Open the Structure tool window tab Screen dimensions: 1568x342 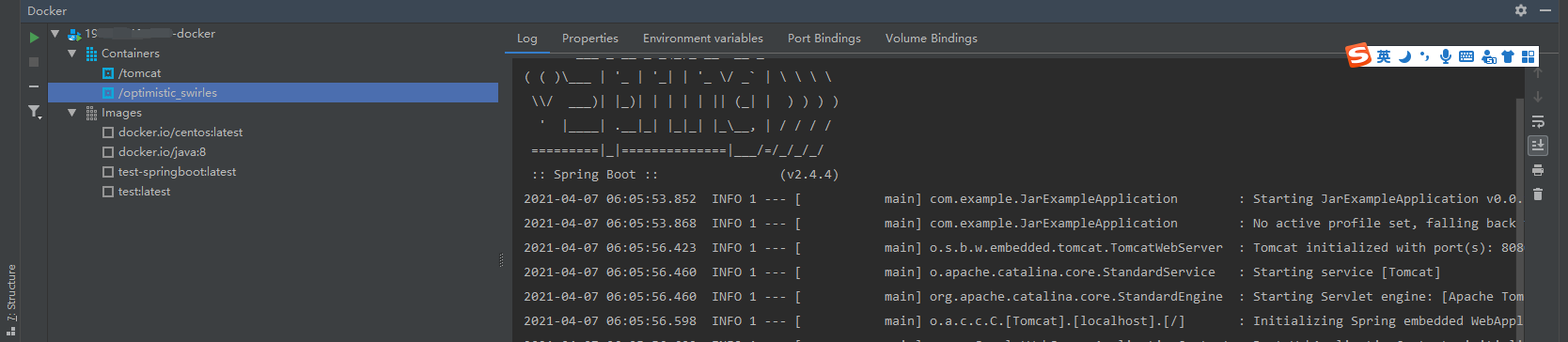[x=11, y=299]
